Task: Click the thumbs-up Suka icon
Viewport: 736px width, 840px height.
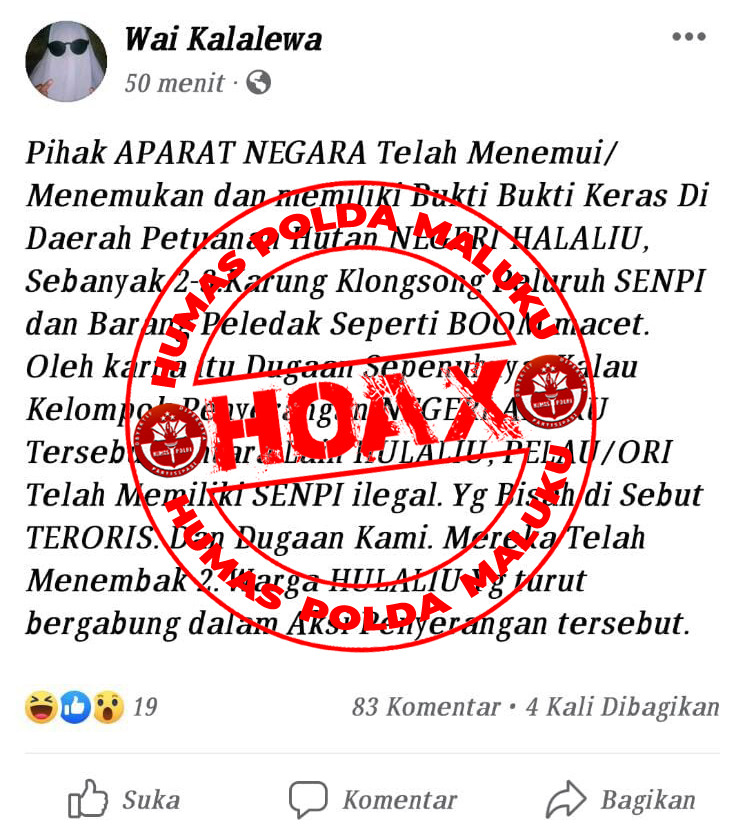Action: coord(88,798)
